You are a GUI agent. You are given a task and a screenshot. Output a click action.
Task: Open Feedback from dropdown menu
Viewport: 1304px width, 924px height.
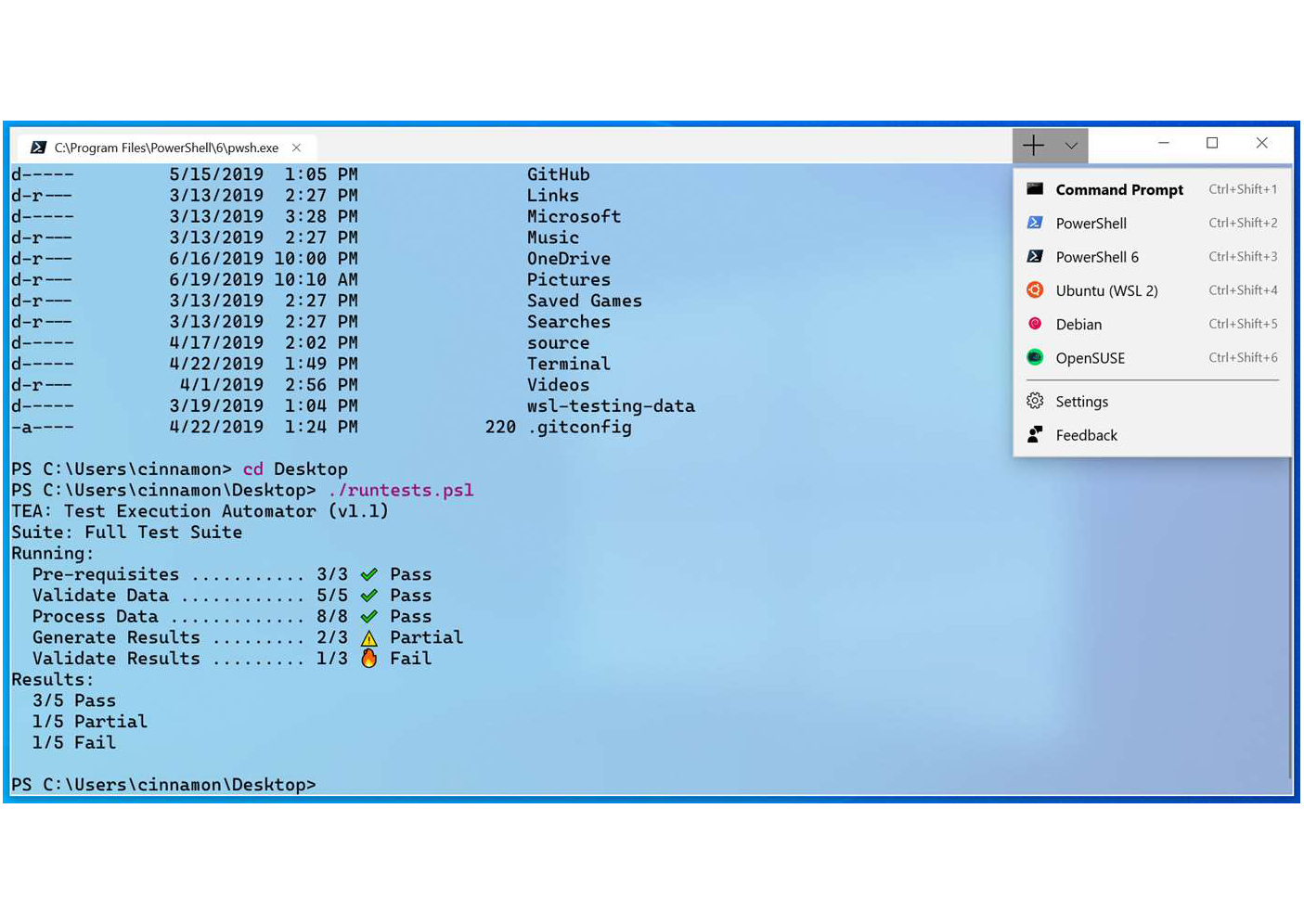1153,435
